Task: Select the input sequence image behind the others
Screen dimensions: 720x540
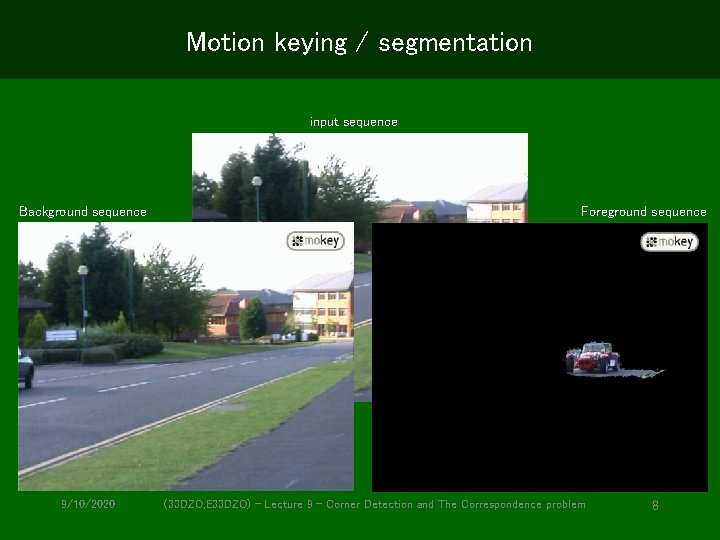Action: point(360,177)
